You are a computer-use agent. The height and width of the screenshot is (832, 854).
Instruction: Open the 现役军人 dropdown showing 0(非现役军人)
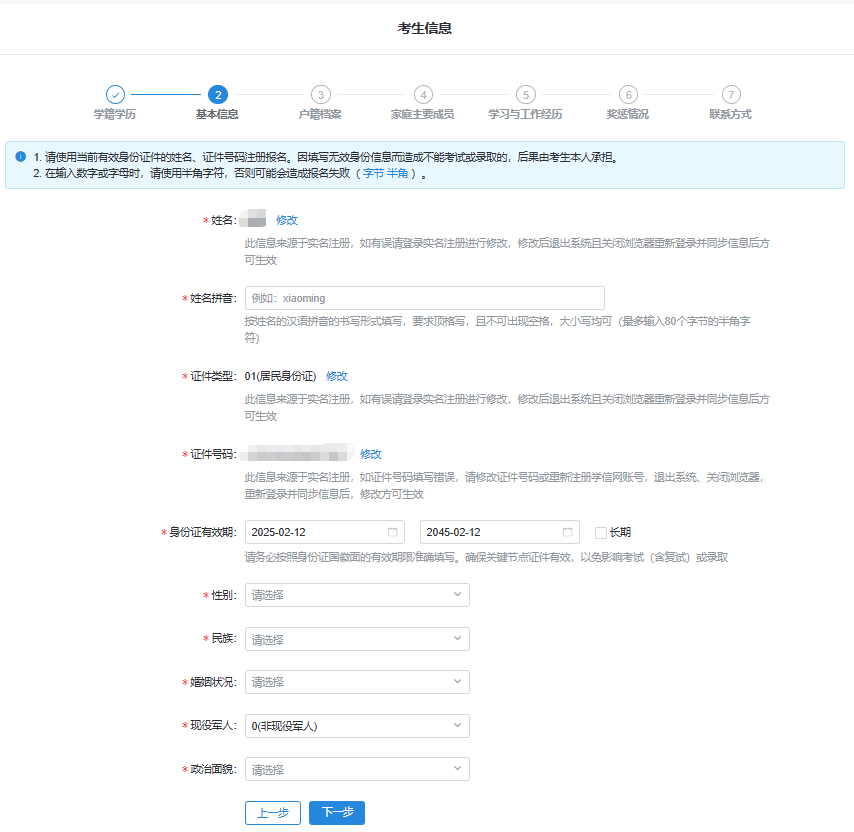357,726
